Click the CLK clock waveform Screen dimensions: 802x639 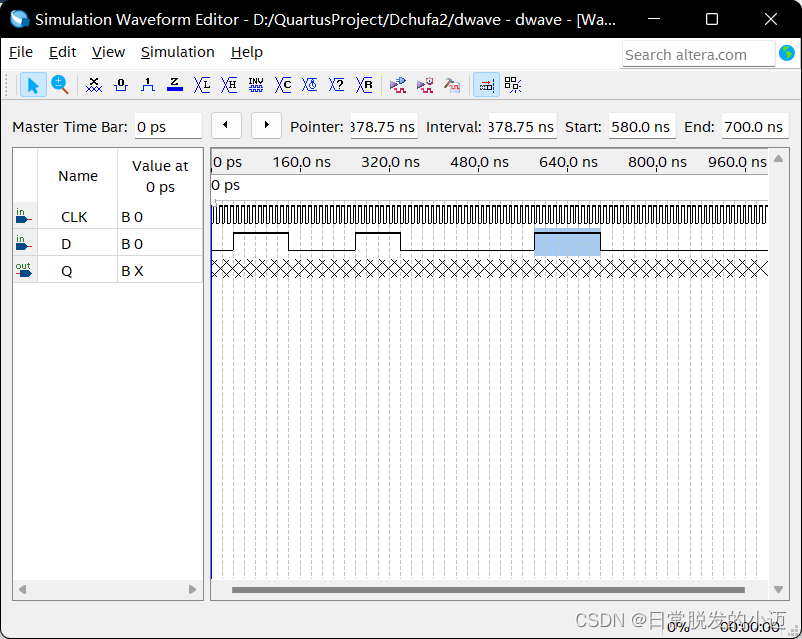coord(489,214)
